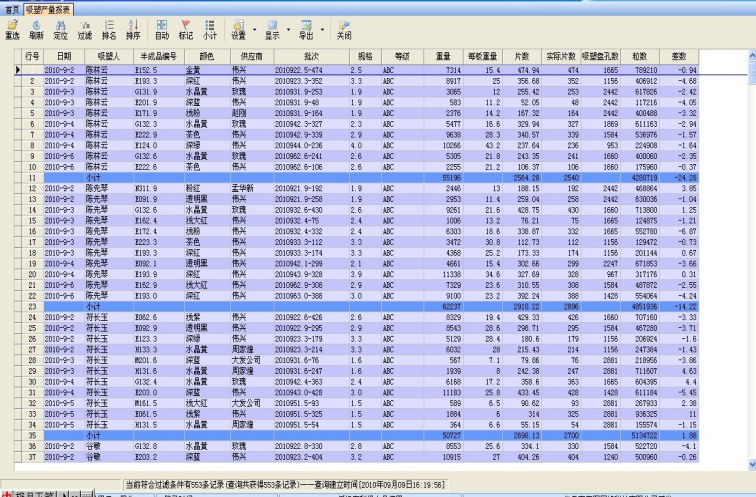Click the 自动 auto-fit icon
Viewport: 756px width, 497px height.
162,27
